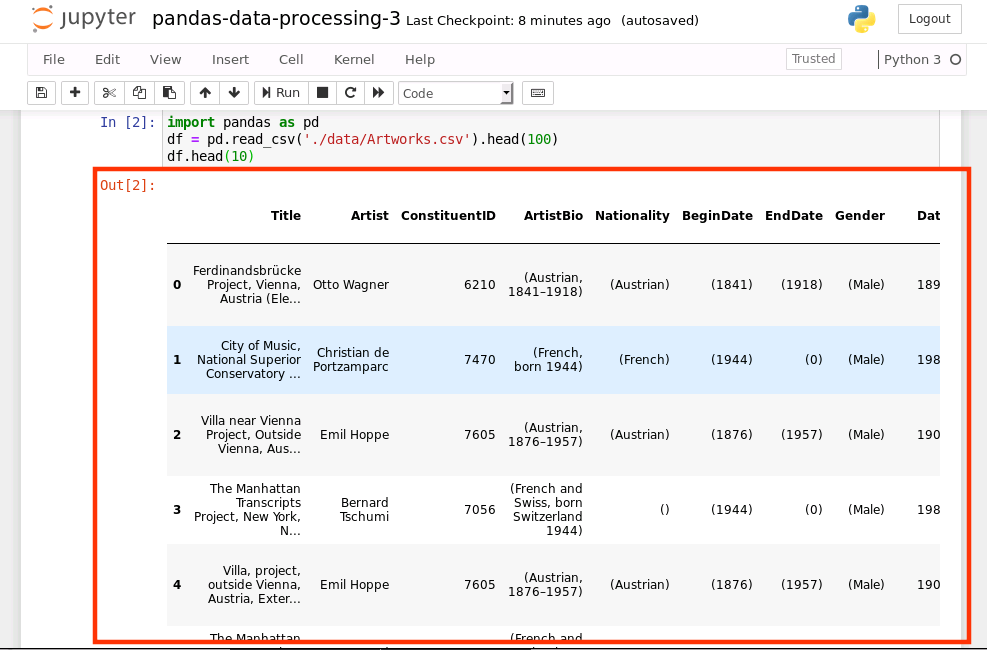Image resolution: width=987 pixels, height=650 pixels.
Task: Click EndDate value (1918)
Action: coord(801,285)
